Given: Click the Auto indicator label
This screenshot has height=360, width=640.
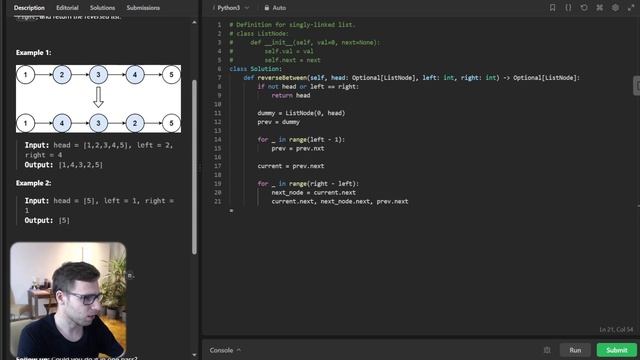Looking at the screenshot, I should [279, 8].
